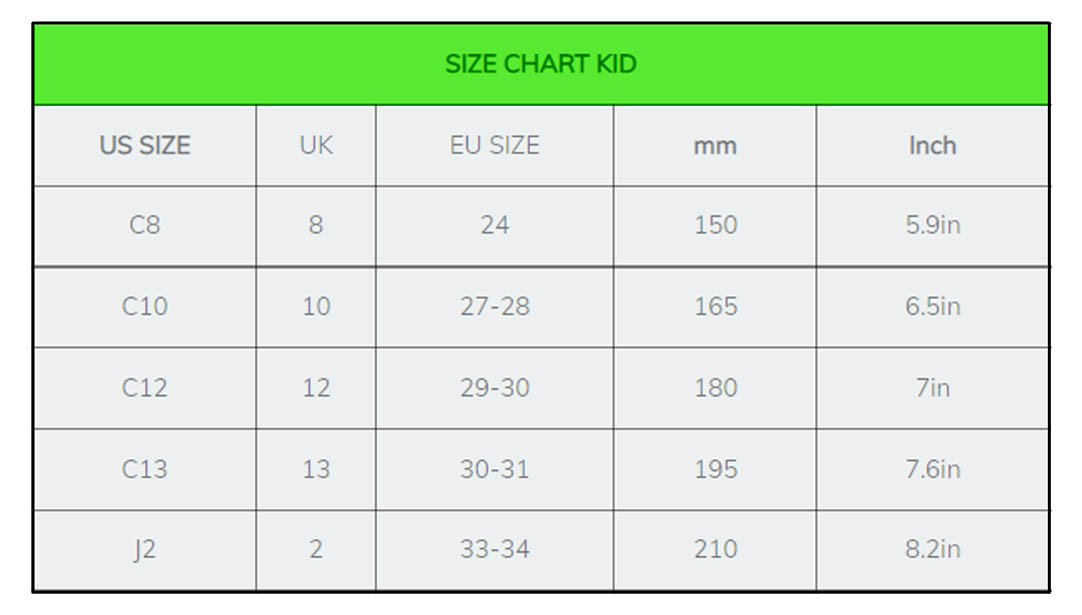Click the C8 US size cell
The height and width of the screenshot is (615, 1082).
click(145, 225)
